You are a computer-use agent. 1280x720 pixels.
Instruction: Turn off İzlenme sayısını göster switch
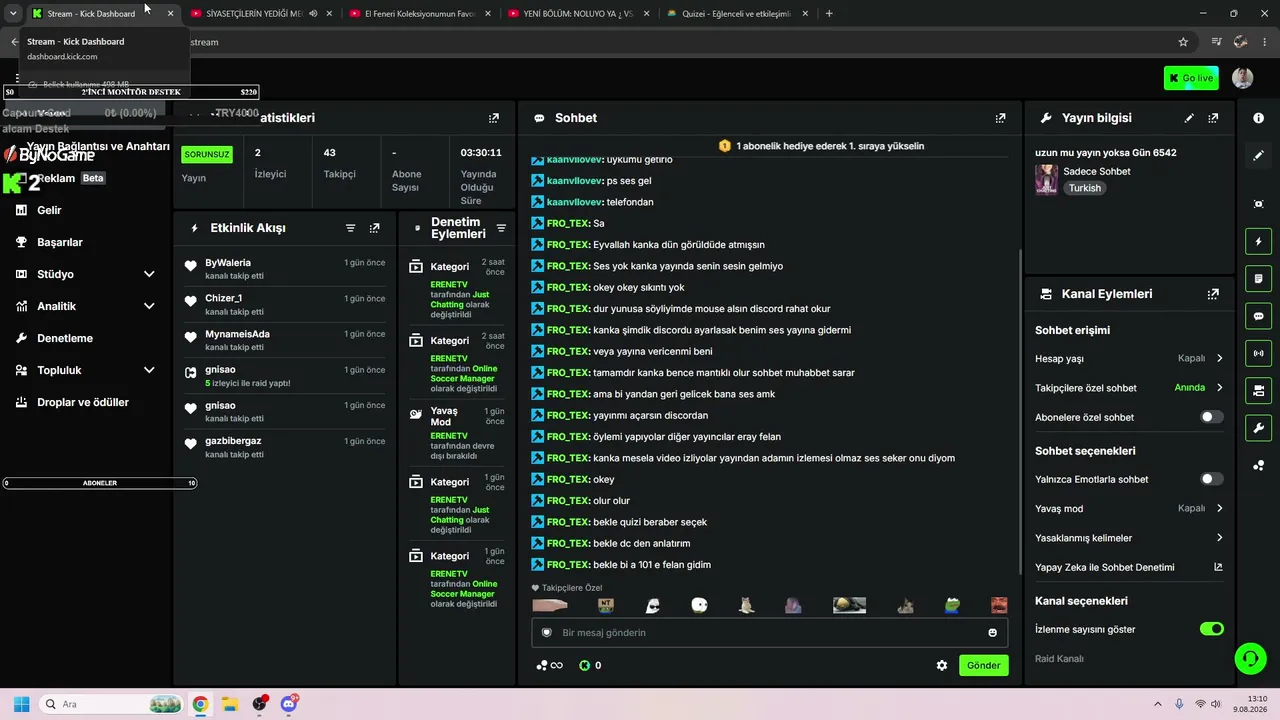1211,629
